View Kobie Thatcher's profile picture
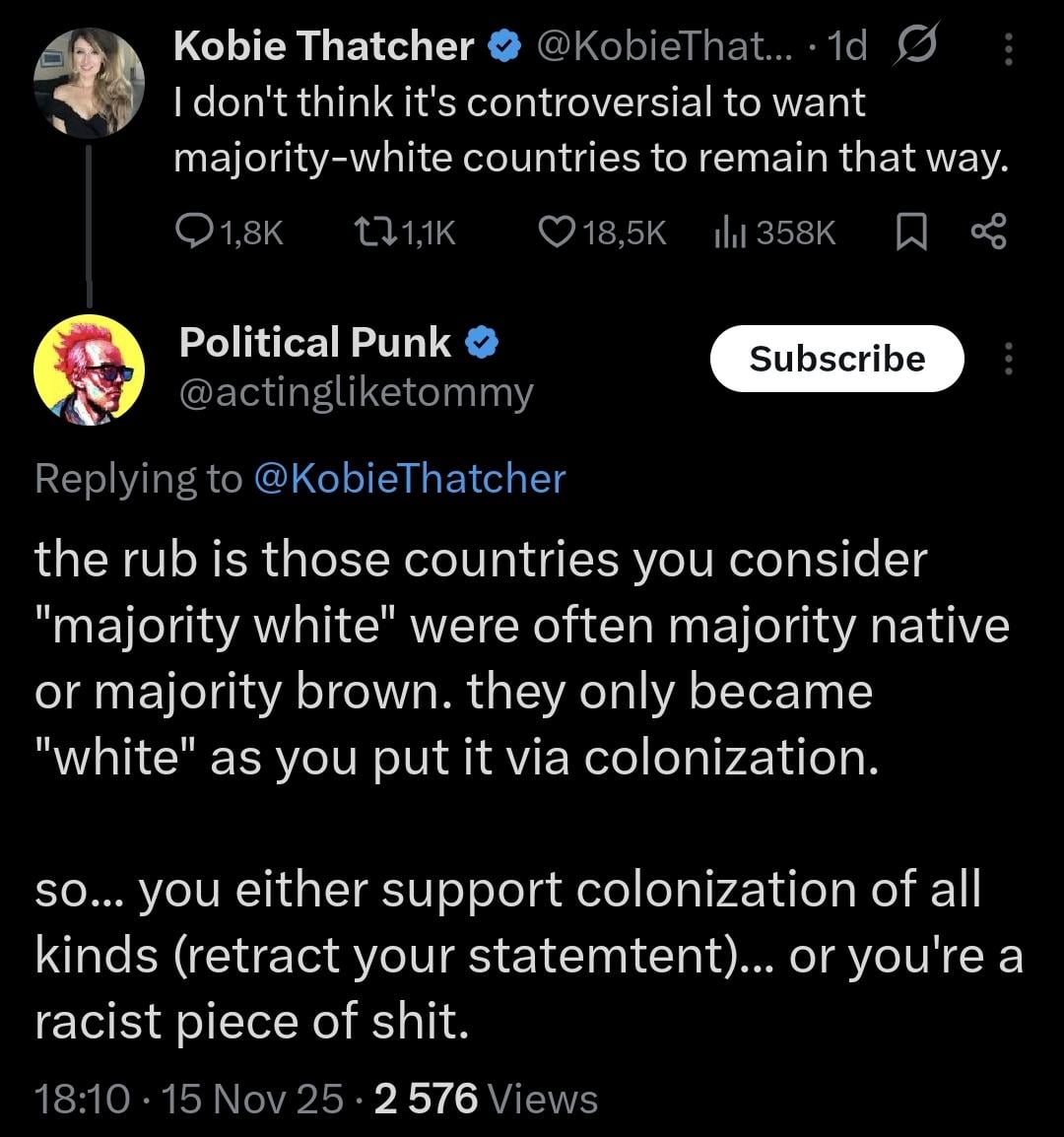Image resolution: width=1064 pixels, height=1137 pixels. [x=90, y=82]
